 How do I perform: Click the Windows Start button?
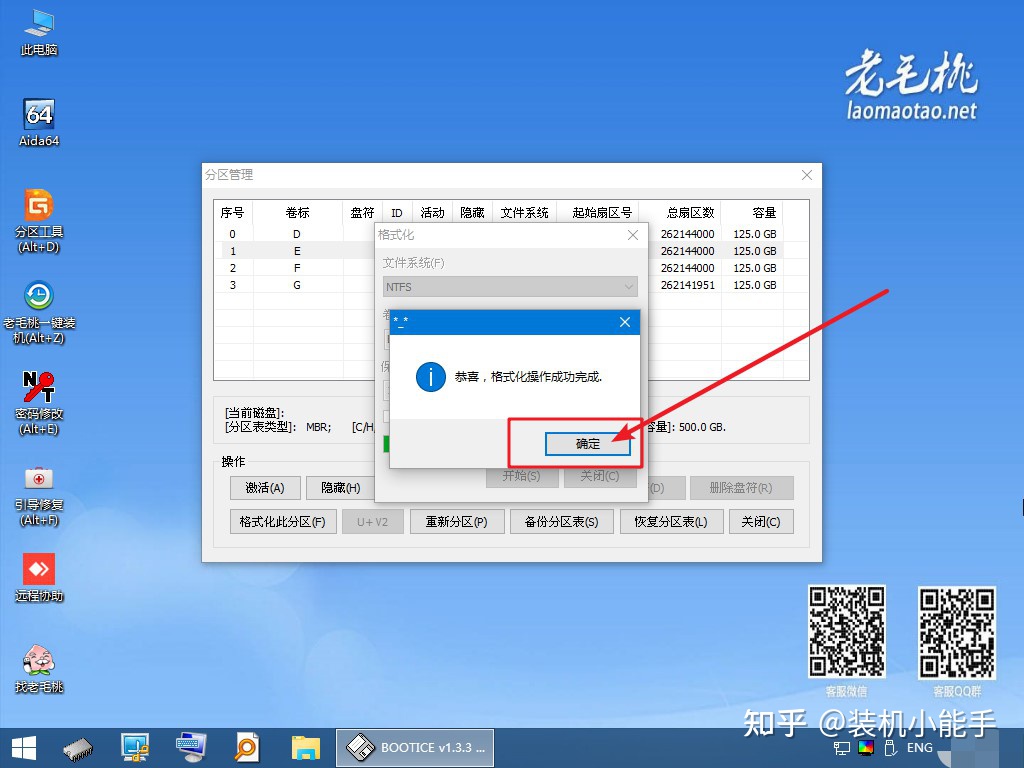pyautogui.click(x=23, y=747)
